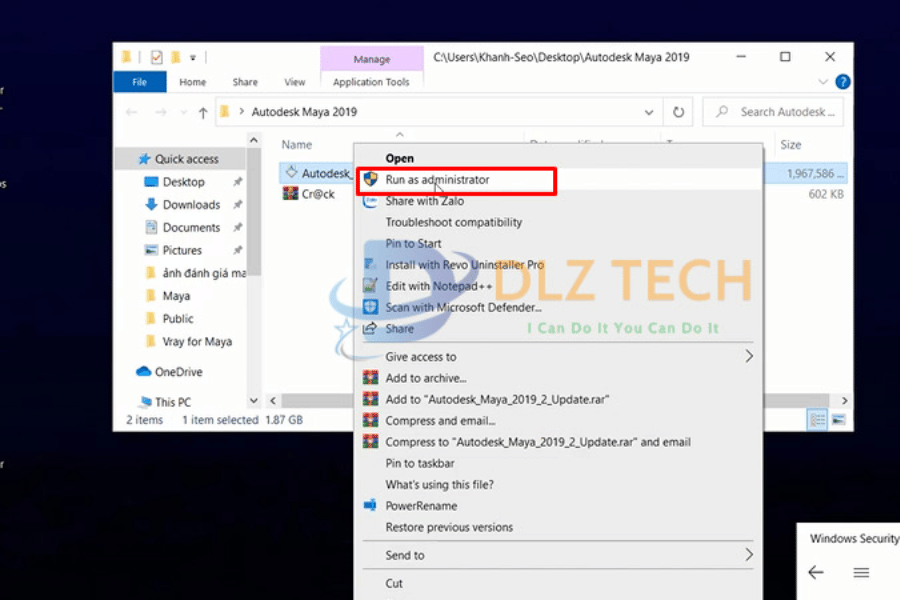Viewport: 900px width, 600px height.
Task: Switch to the details view toggle in status bar
Action: (x=818, y=420)
